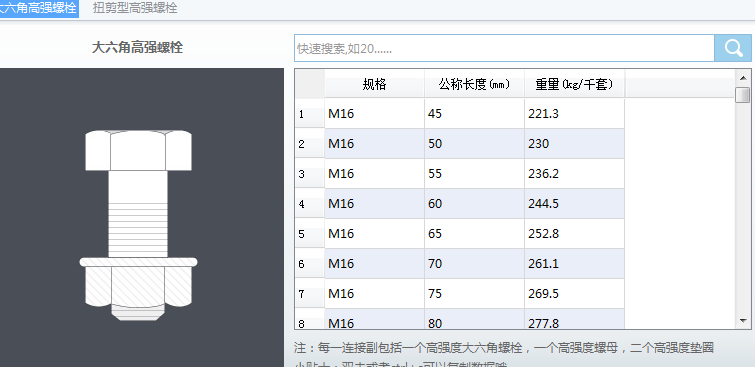755x367 pixels.
Task: Click the note text starting 注:每一连接副
Action: 504,348
